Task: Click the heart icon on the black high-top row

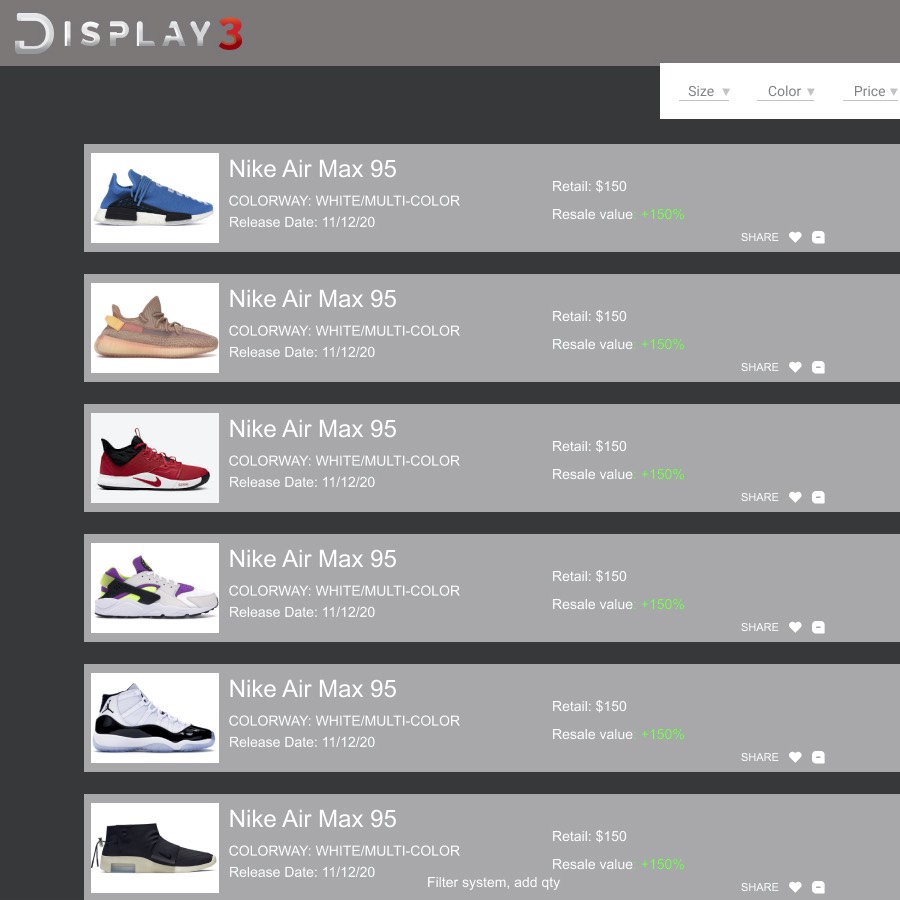Action: (x=795, y=887)
